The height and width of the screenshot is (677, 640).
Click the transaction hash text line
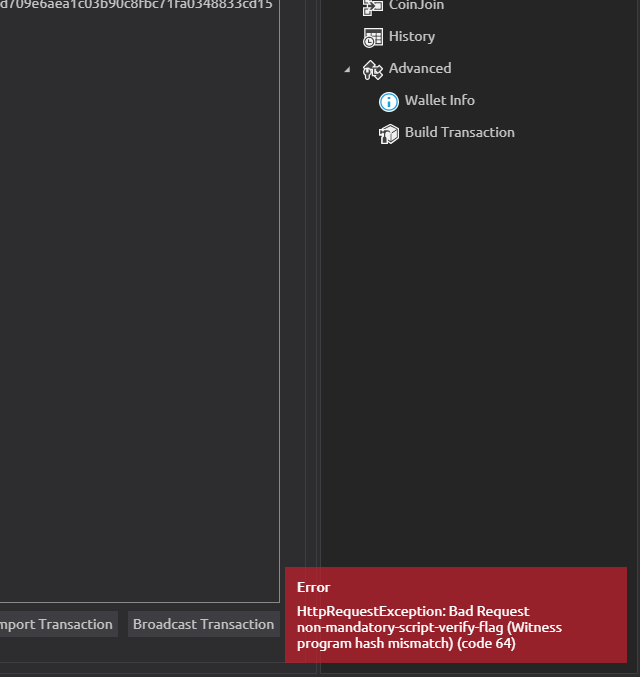136,5
